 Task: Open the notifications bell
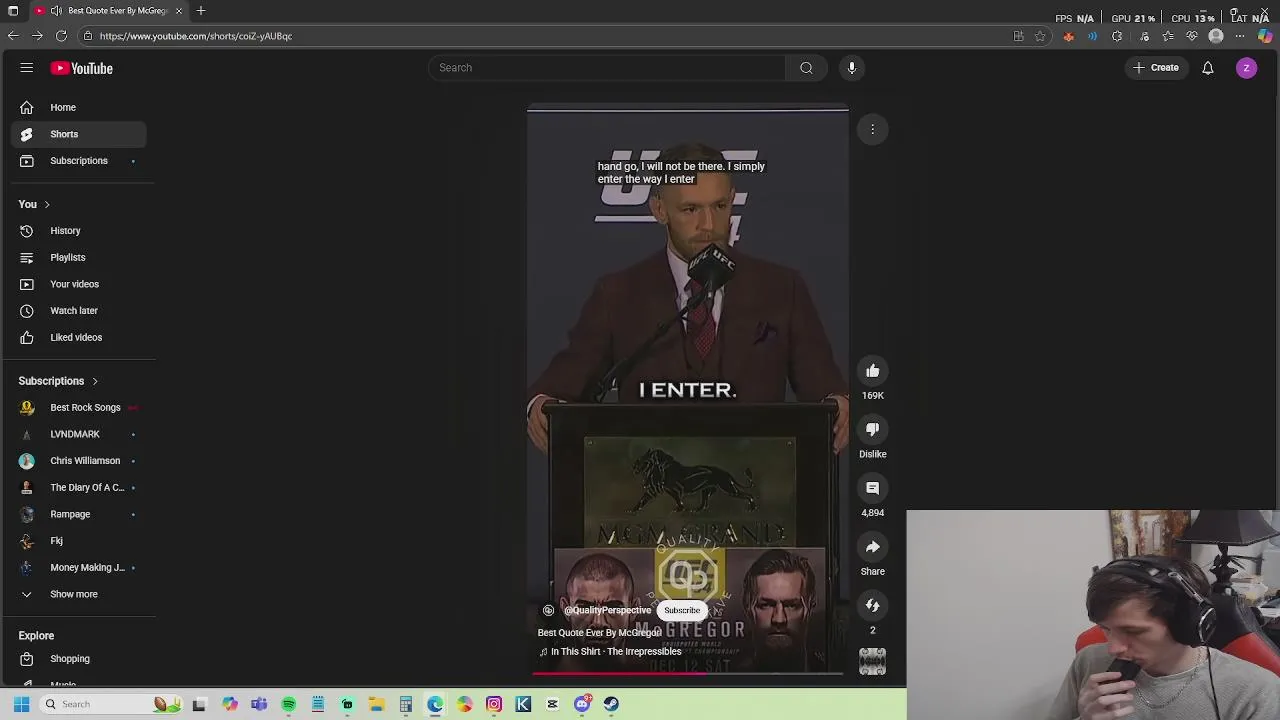(x=1208, y=68)
